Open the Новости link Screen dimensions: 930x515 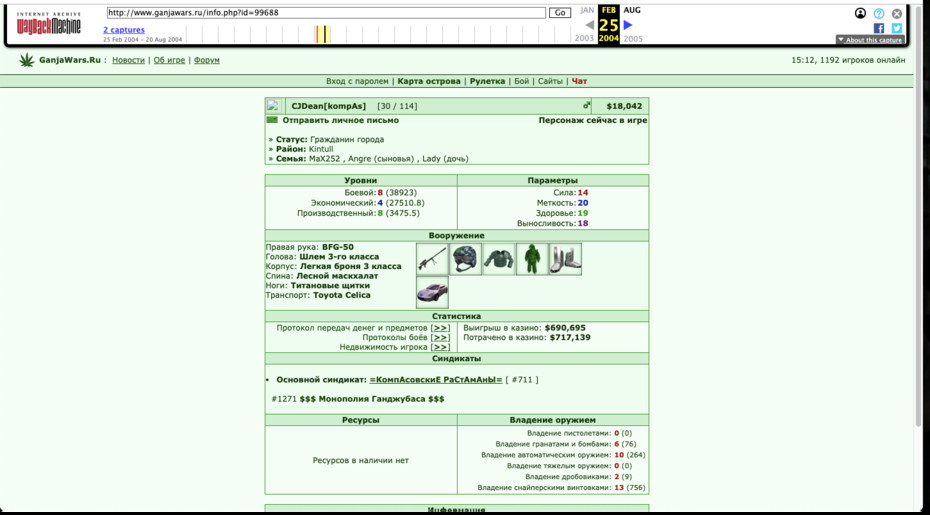pos(128,60)
